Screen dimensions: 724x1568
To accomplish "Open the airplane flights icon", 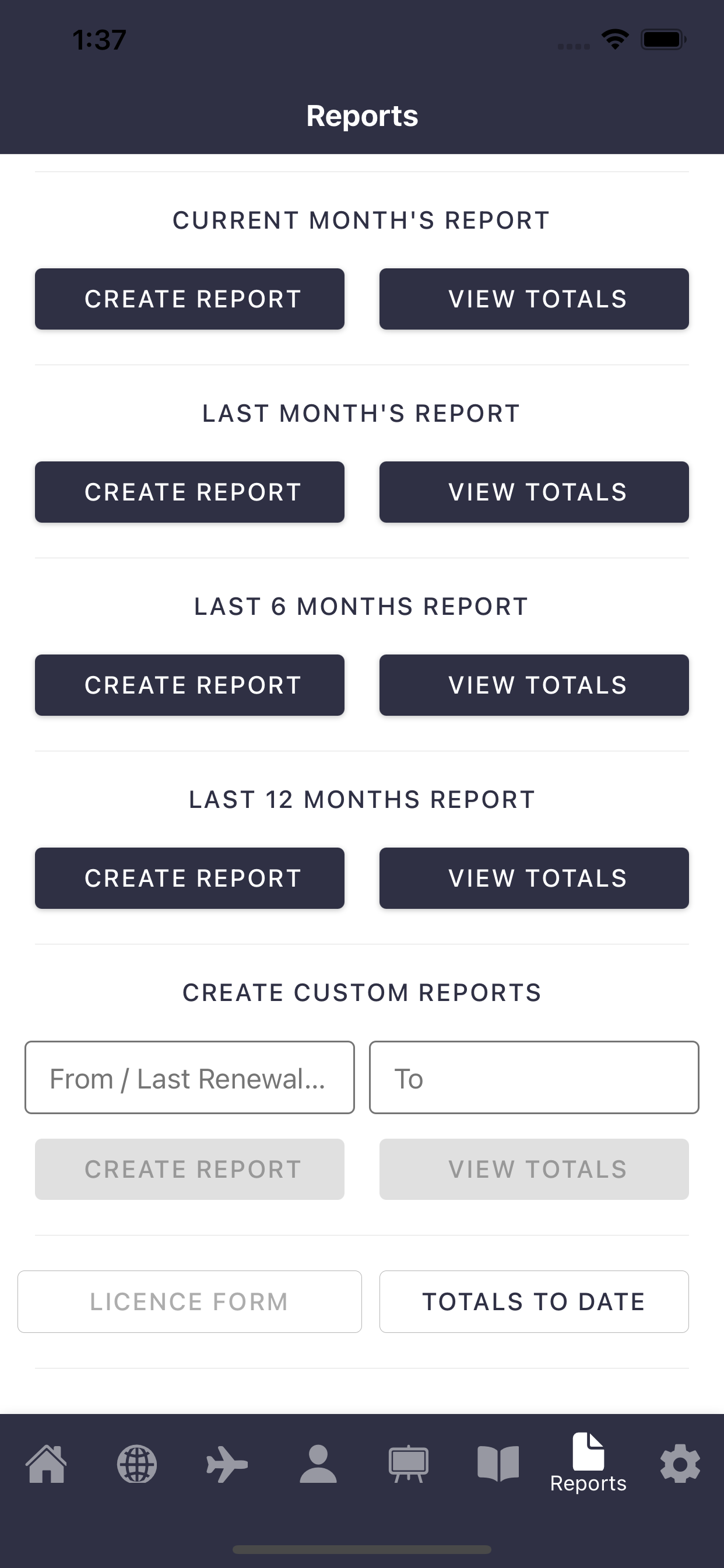I will [227, 1464].
